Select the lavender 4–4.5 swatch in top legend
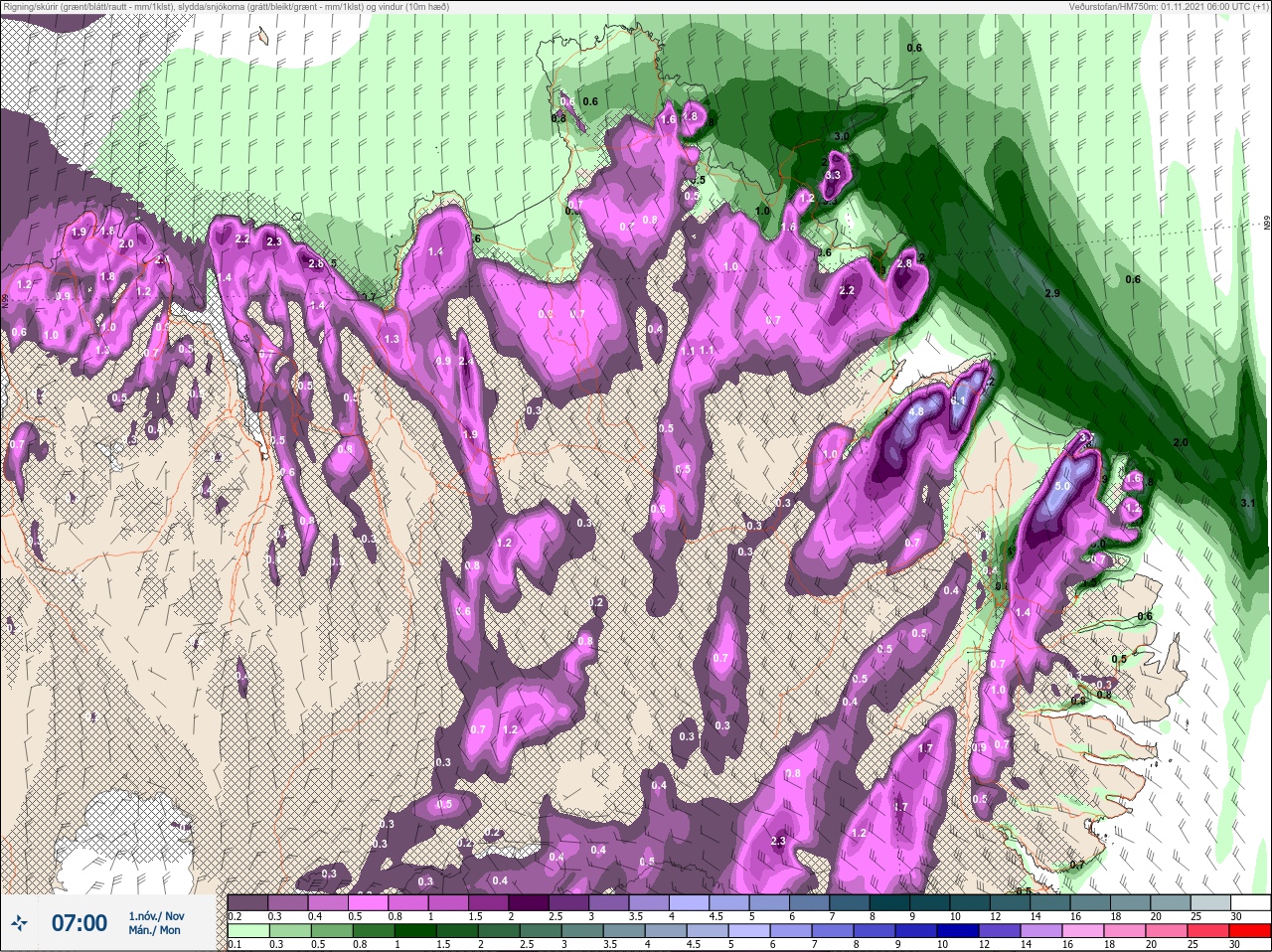Screen dimensions: 1272x952 (691, 902)
